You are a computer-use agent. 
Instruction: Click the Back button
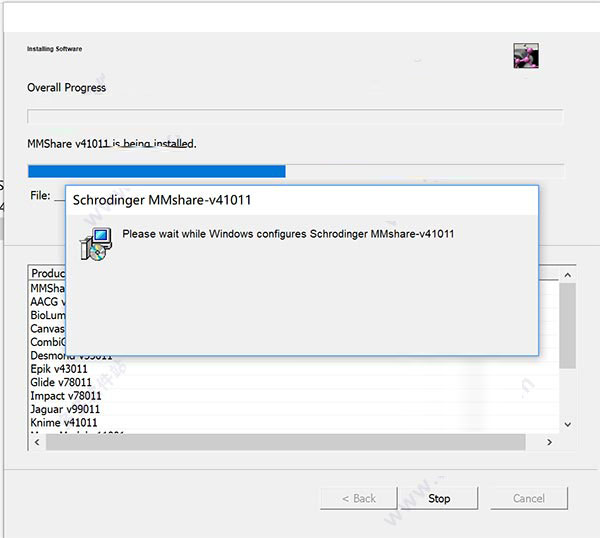(359, 498)
